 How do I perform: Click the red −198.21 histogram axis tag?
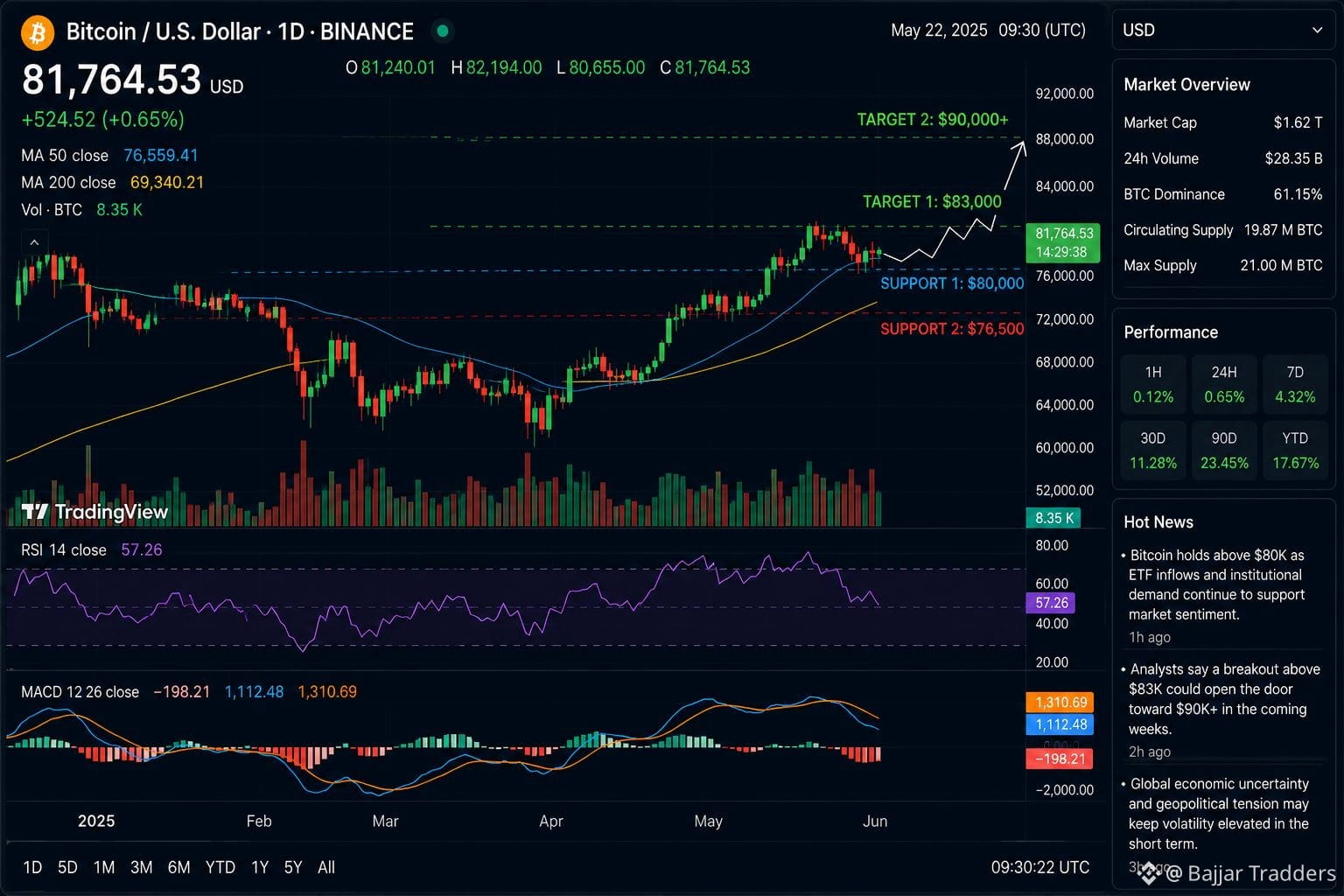1060,759
